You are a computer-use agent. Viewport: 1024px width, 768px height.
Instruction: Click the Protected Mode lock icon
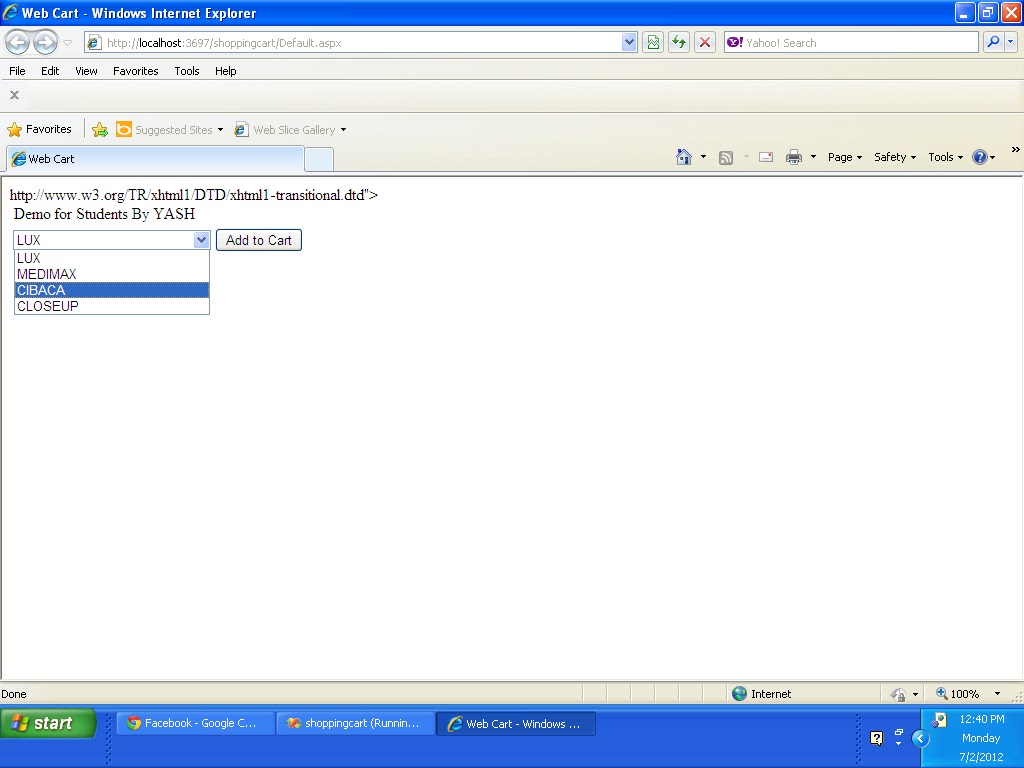click(899, 695)
